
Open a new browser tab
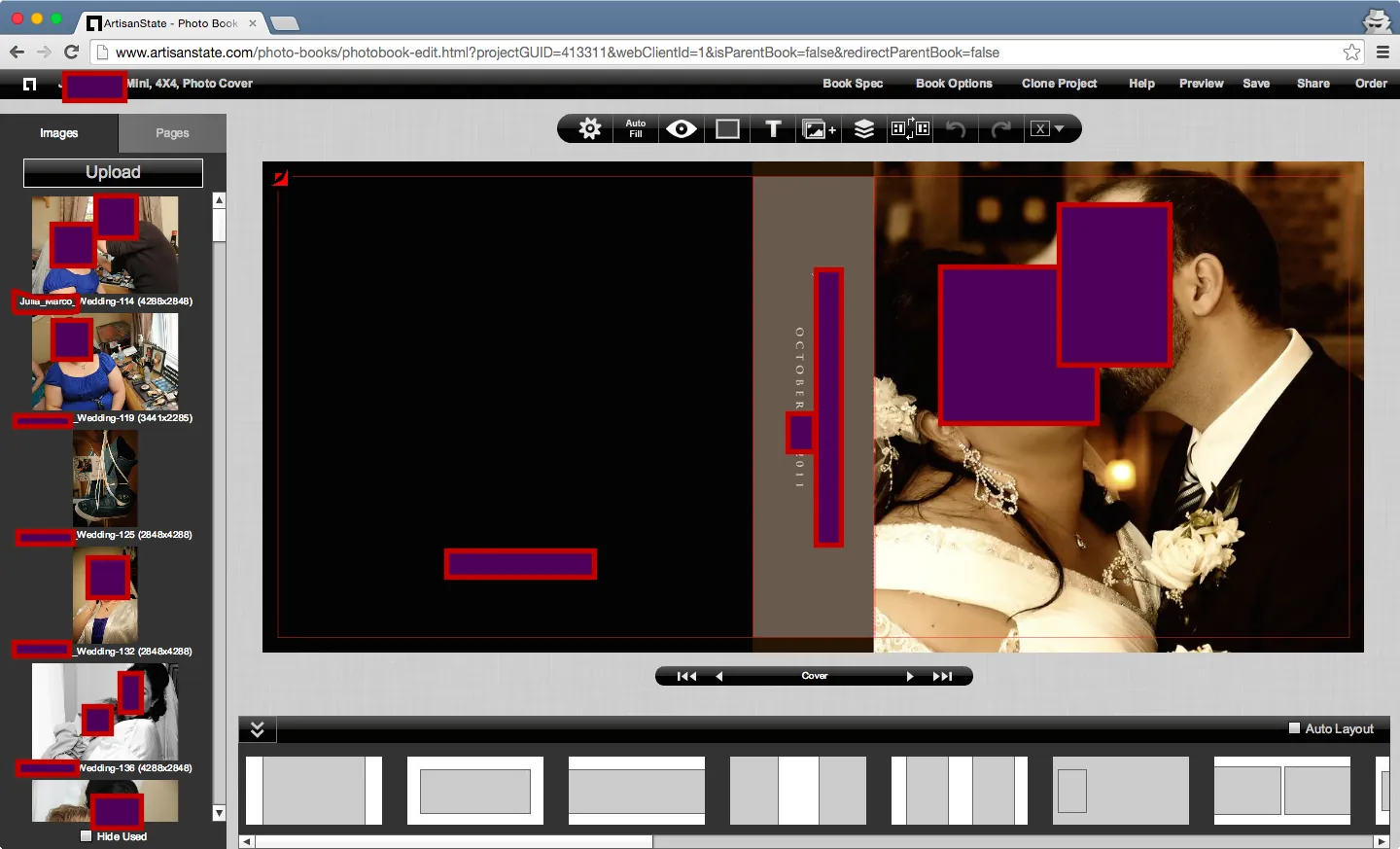click(284, 23)
